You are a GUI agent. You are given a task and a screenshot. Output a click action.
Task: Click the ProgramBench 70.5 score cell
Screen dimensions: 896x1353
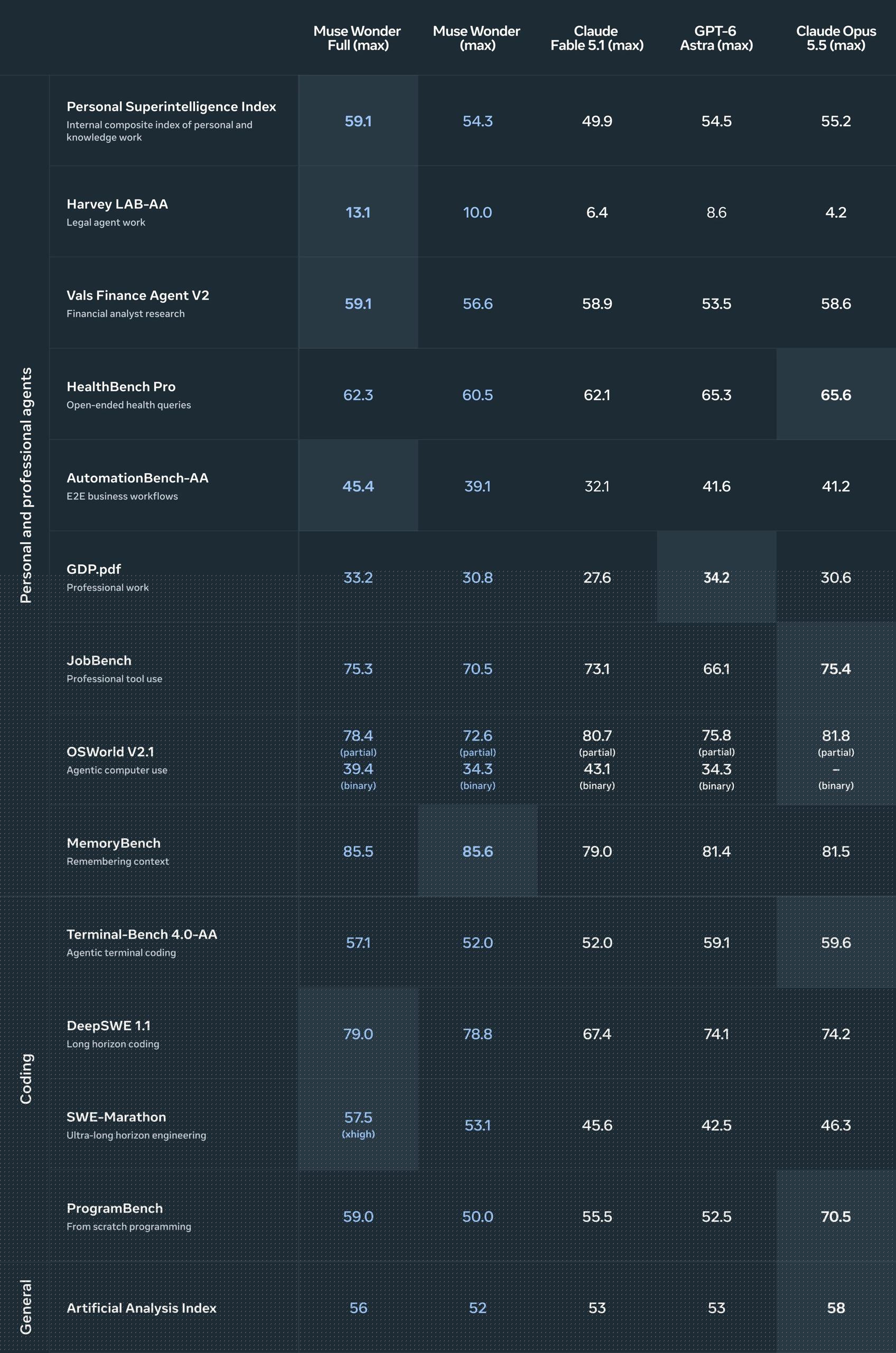[836, 1217]
